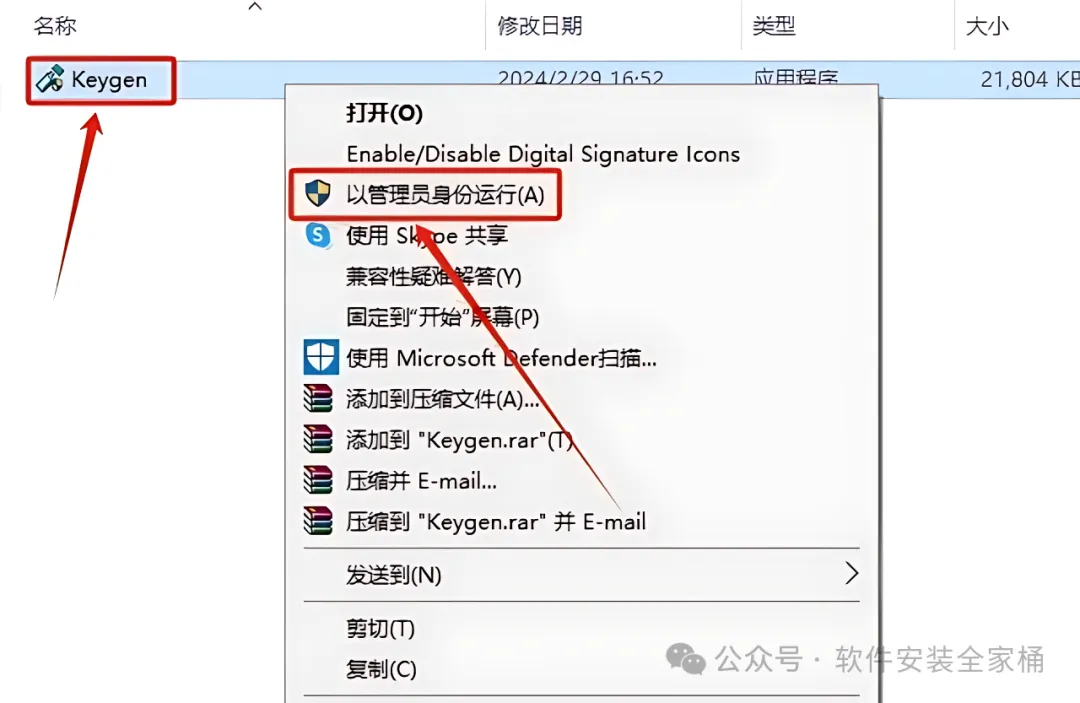Open 兼容性疑难解答(Y) entry

pos(433,276)
